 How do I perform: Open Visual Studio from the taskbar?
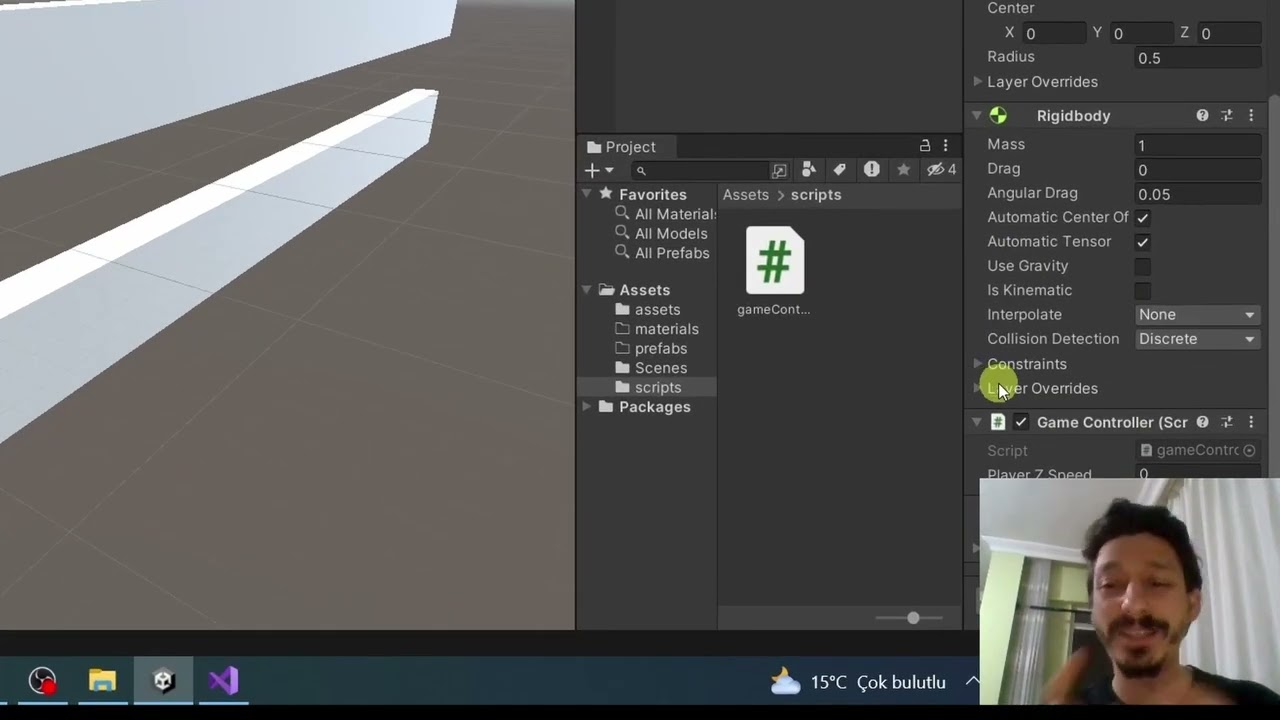pos(223,682)
